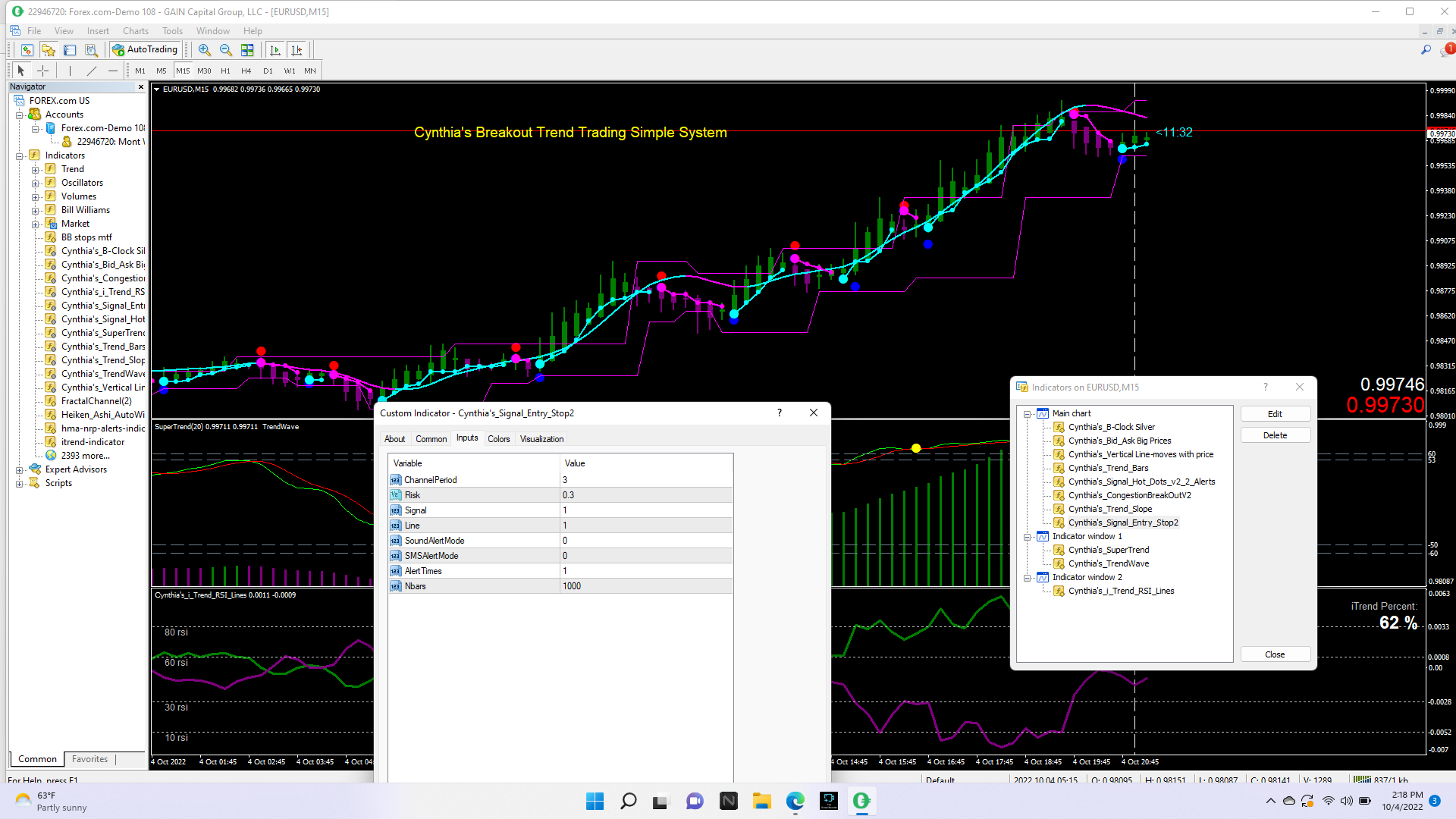Click Delete in the Indicators dialog
The height and width of the screenshot is (819, 1456).
(x=1275, y=435)
